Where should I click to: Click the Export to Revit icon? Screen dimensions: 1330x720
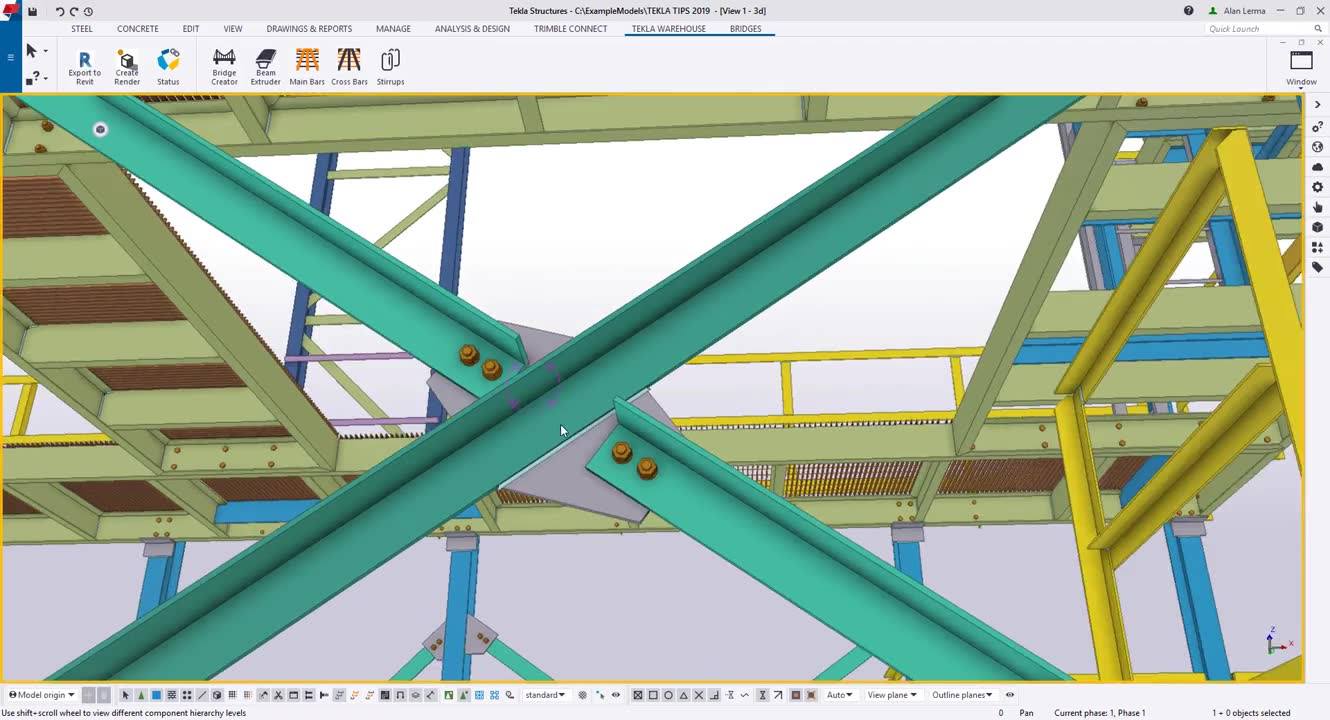point(84,66)
